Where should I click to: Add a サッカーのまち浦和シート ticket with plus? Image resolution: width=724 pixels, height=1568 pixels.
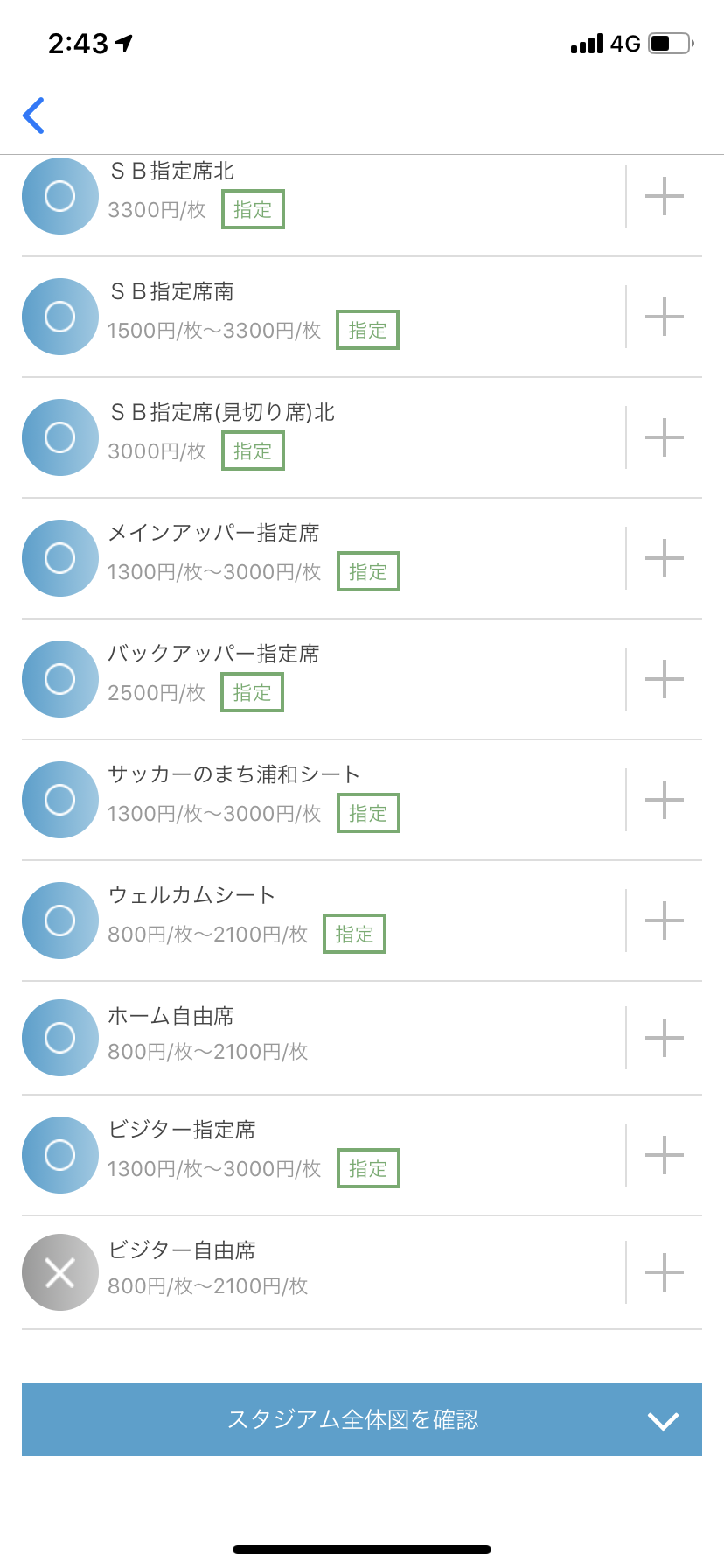(664, 800)
